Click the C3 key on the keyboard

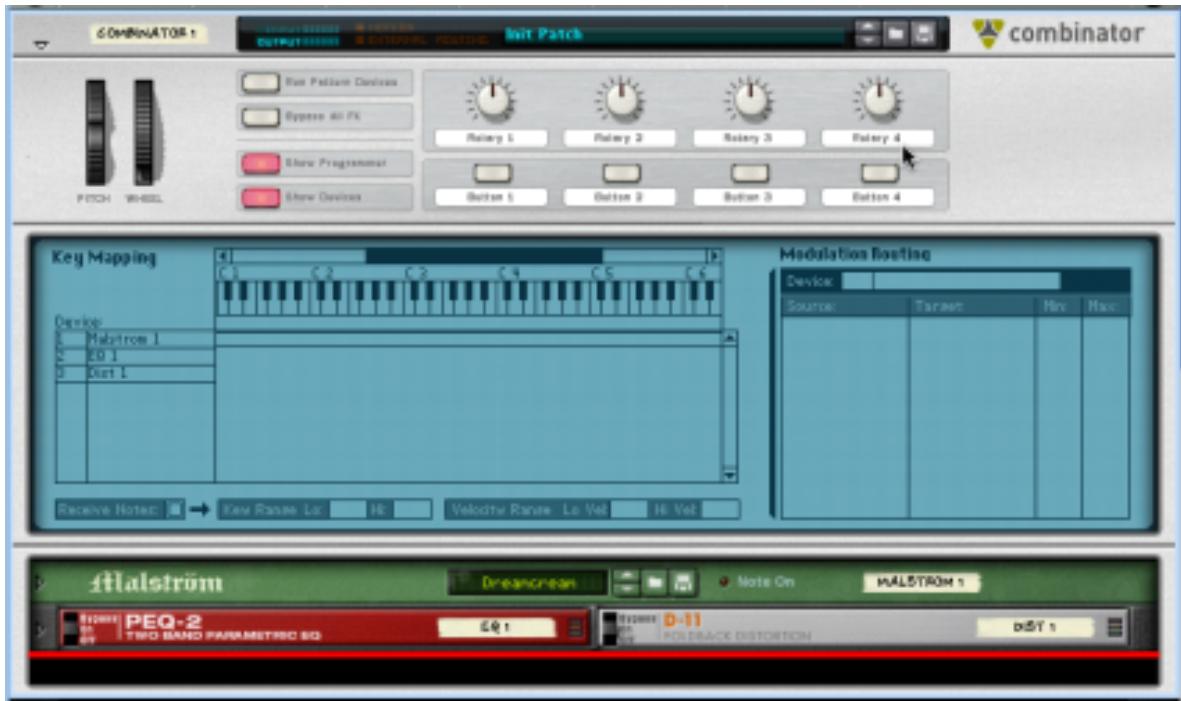[x=411, y=299]
